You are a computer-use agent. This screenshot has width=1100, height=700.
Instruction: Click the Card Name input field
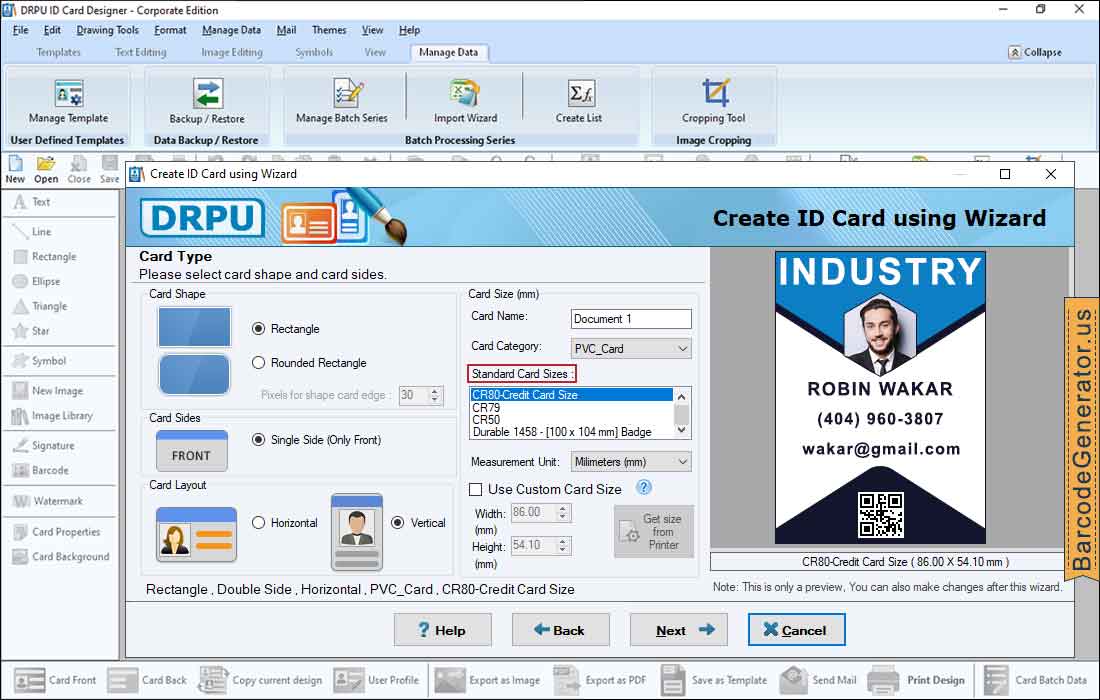pos(631,319)
